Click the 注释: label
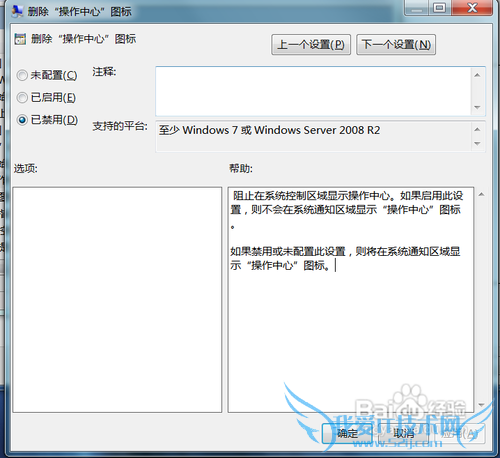The height and width of the screenshot is (458, 500). [104, 72]
